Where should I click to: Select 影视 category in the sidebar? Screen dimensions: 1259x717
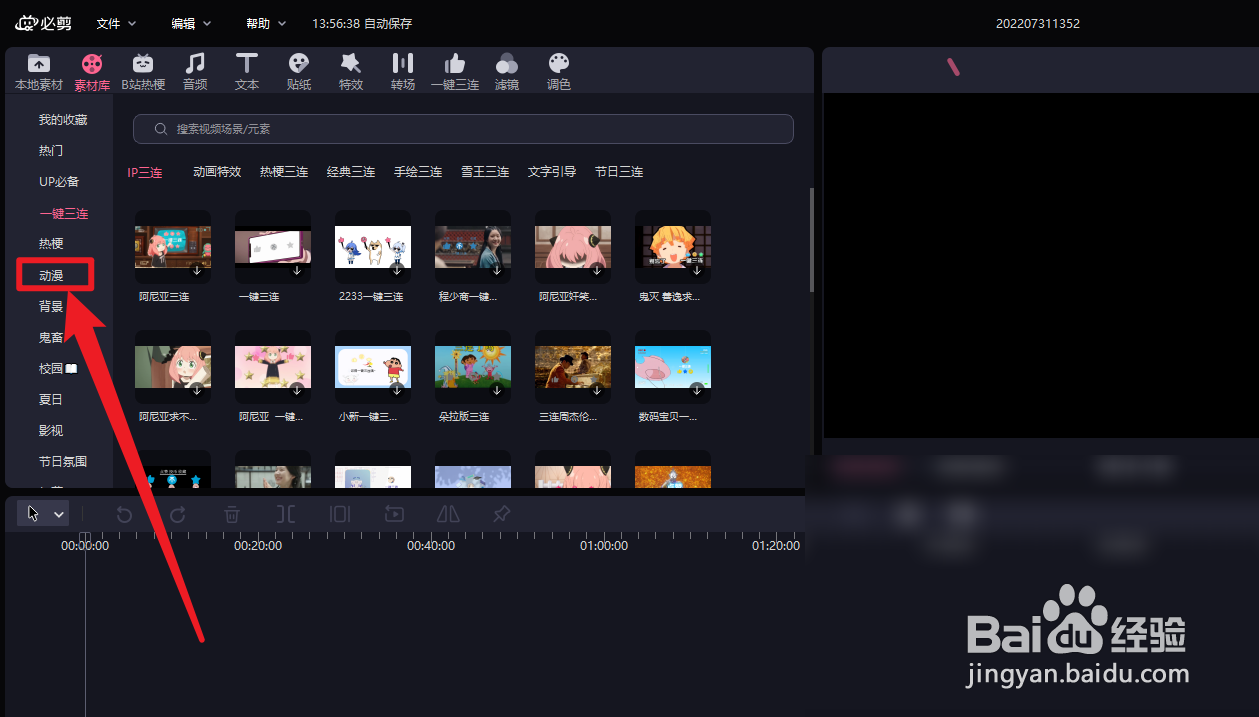(51, 430)
